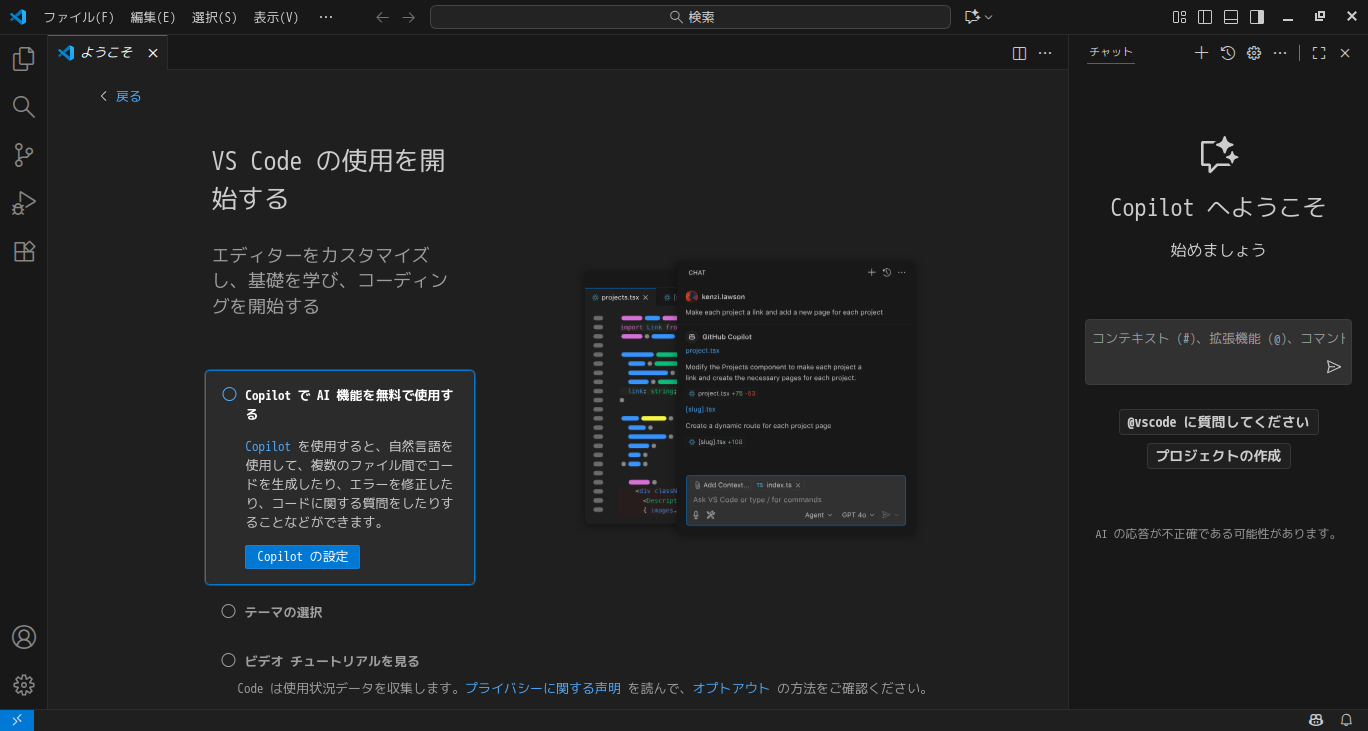Select the テーマの選択 step
The height and width of the screenshot is (731, 1368).
click(x=283, y=612)
